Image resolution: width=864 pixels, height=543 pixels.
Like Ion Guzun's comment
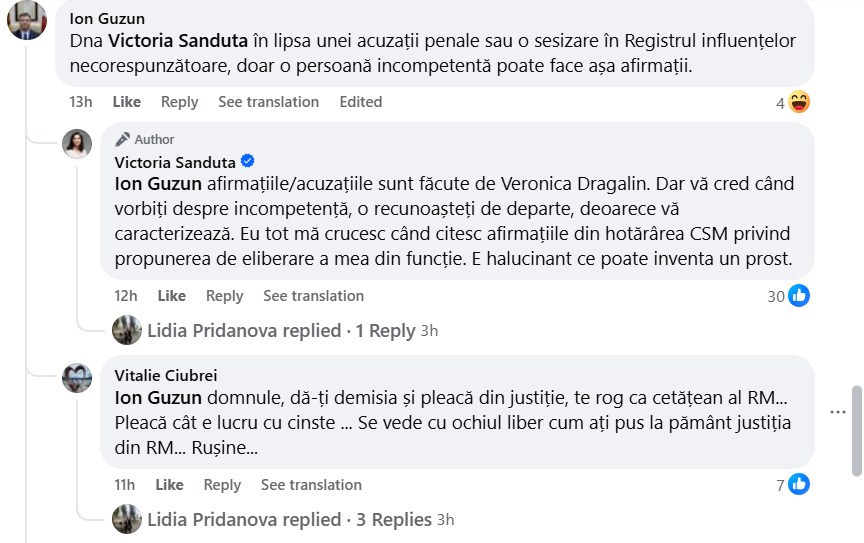coord(126,102)
